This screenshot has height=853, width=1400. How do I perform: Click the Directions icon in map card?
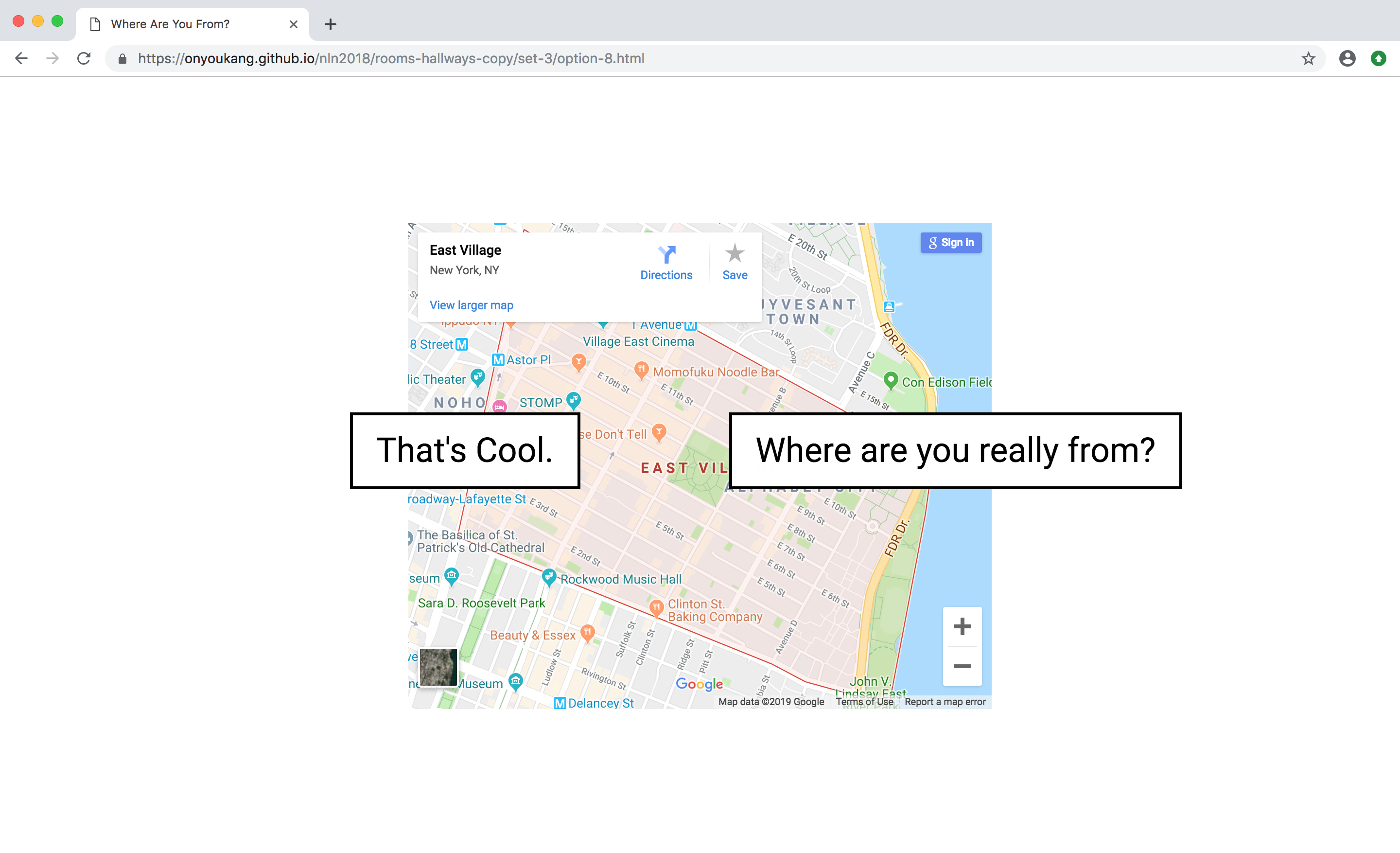coord(666,254)
